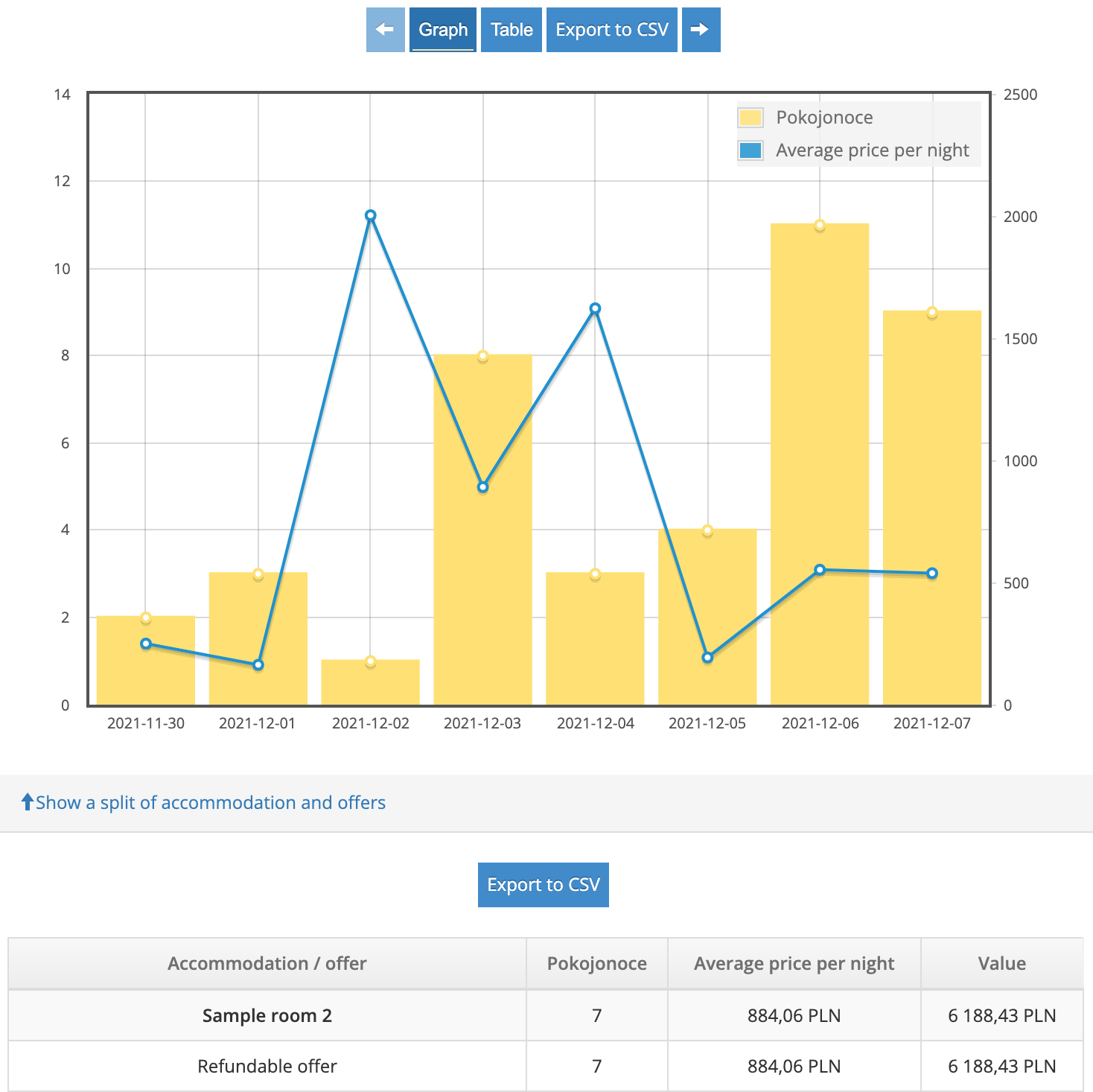The height and width of the screenshot is (1092, 1093).
Task: Click the blue Average price legend swatch
Action: (x=751, y=150)
